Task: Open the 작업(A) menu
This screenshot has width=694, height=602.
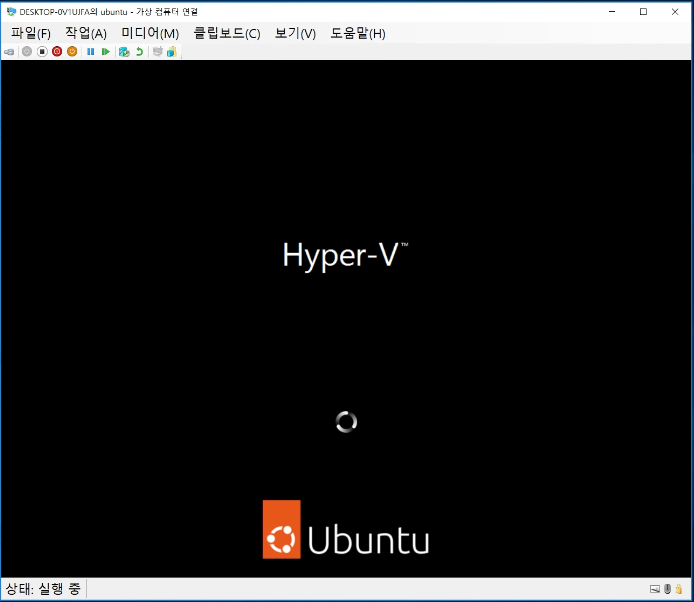Action: point(86,33)
